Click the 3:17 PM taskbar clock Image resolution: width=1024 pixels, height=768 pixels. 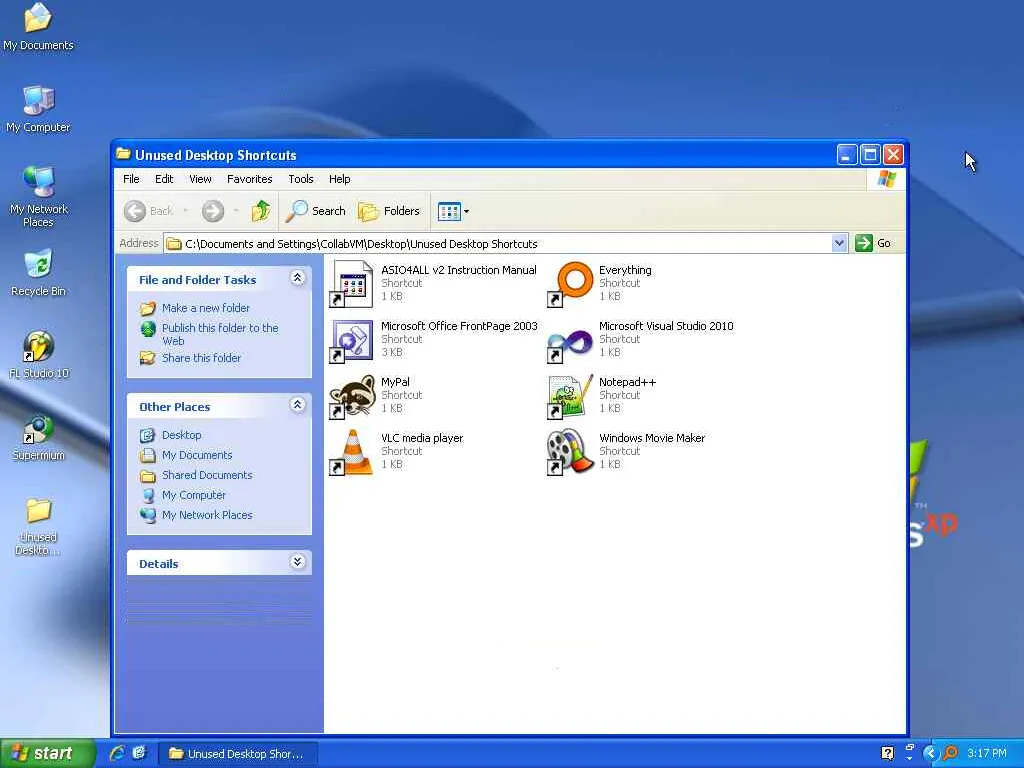987,754
